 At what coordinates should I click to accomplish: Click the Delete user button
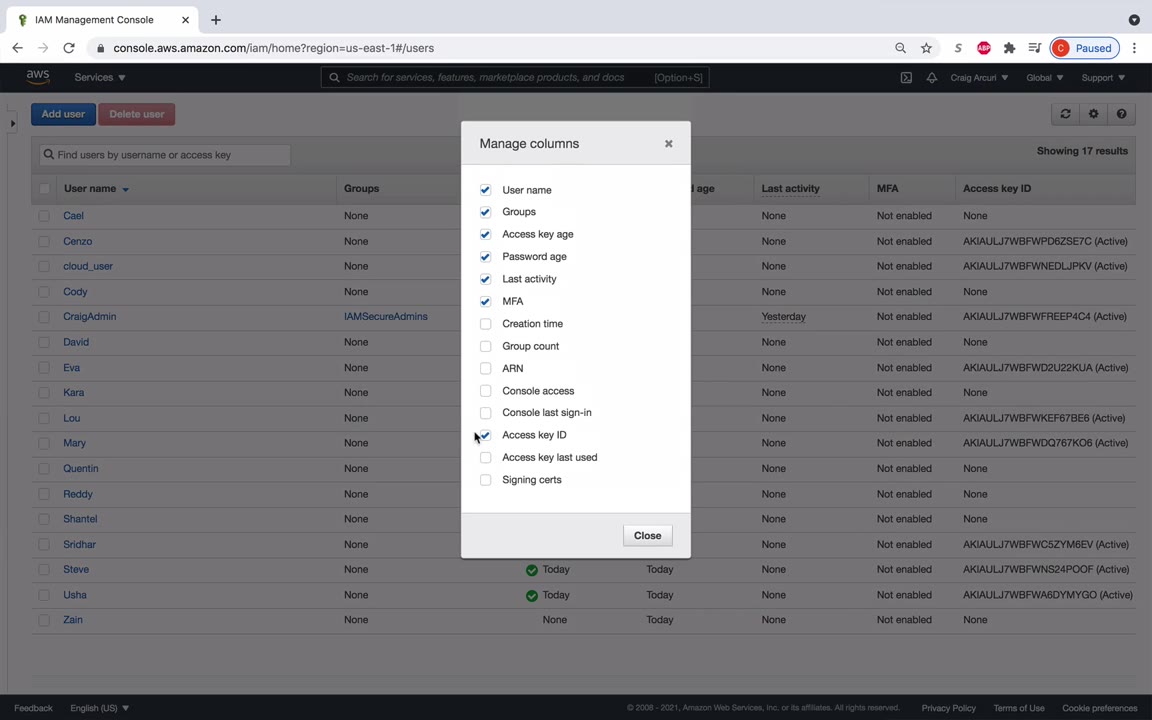click(137, 114)
